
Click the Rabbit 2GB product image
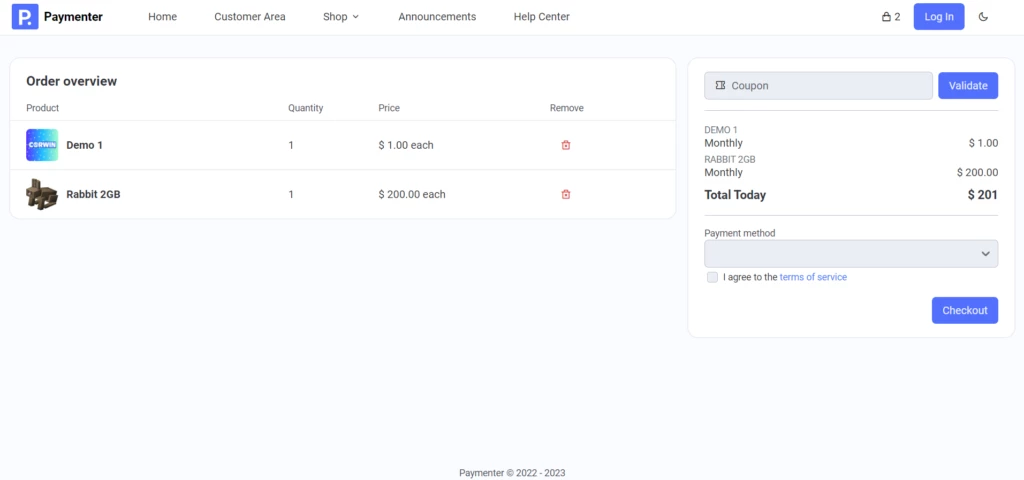42,194
